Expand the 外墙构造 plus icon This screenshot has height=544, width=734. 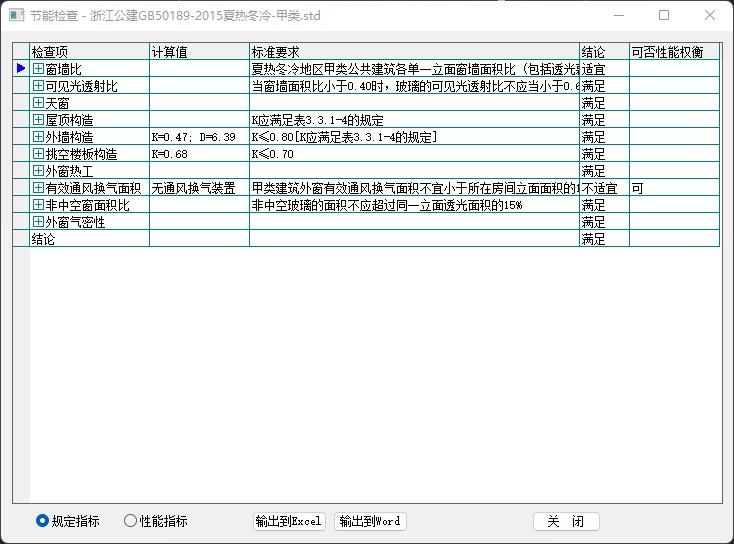pos(38,137)
